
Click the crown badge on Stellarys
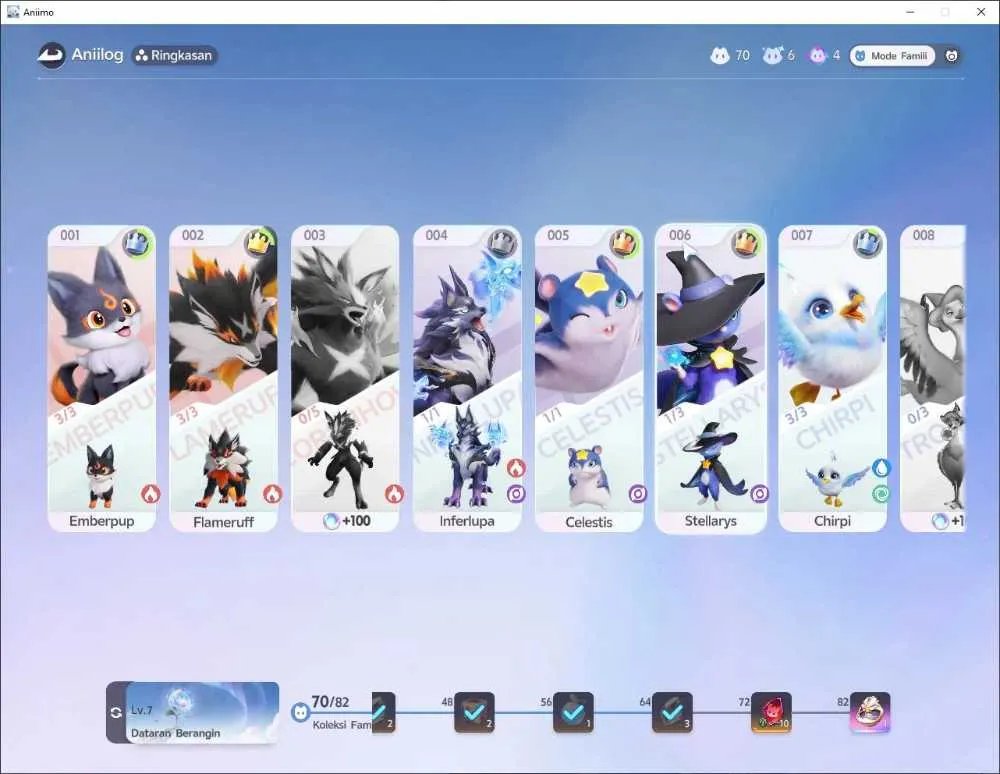pos(746,243)
